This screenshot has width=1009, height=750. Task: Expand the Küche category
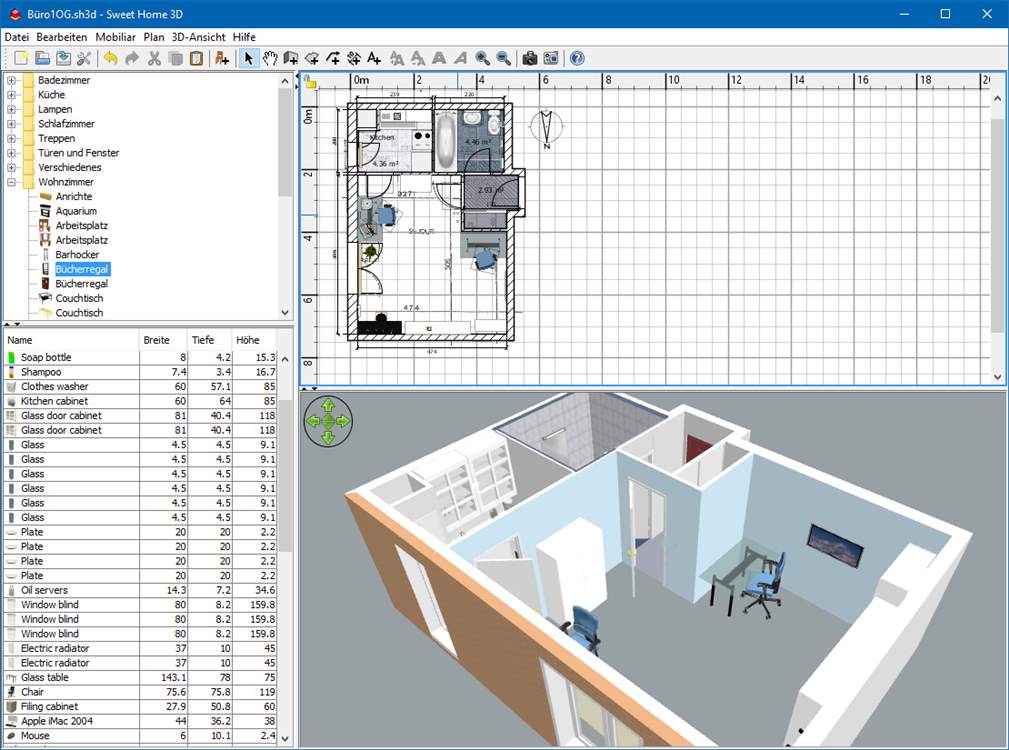point(11,95)
